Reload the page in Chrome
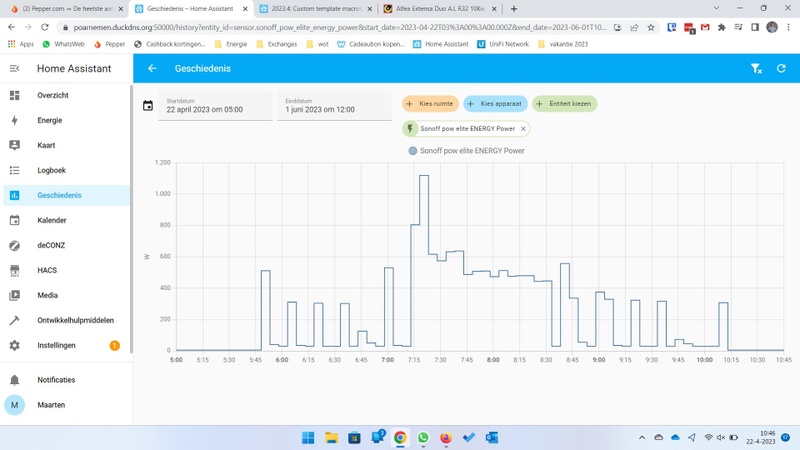This screenshot has height=450, width=800. 45,27
